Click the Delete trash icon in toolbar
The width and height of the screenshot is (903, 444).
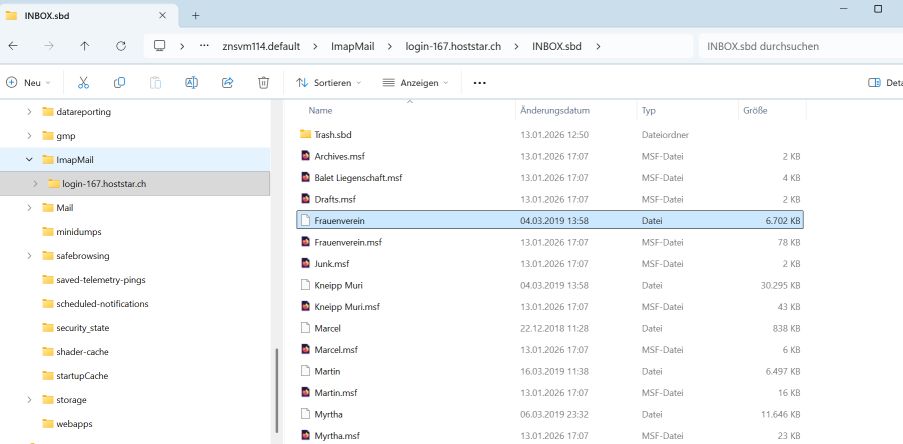[263, 83]
